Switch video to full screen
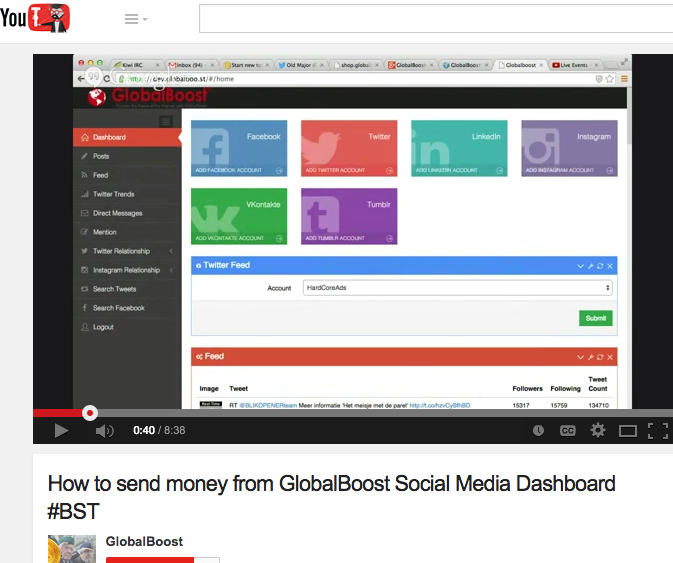Viewport: 673px width, 563px height. click(x=658, y=430)
